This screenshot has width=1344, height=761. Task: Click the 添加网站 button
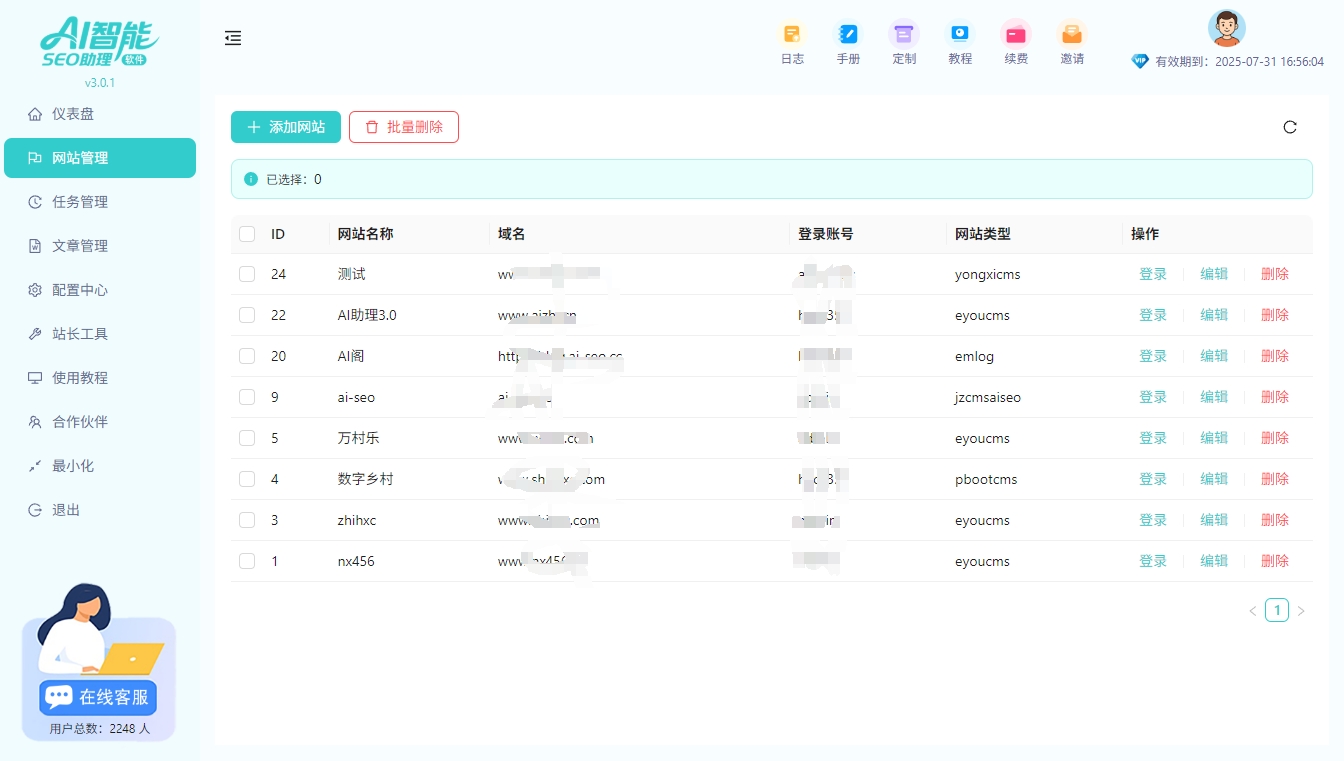(285, 127)
